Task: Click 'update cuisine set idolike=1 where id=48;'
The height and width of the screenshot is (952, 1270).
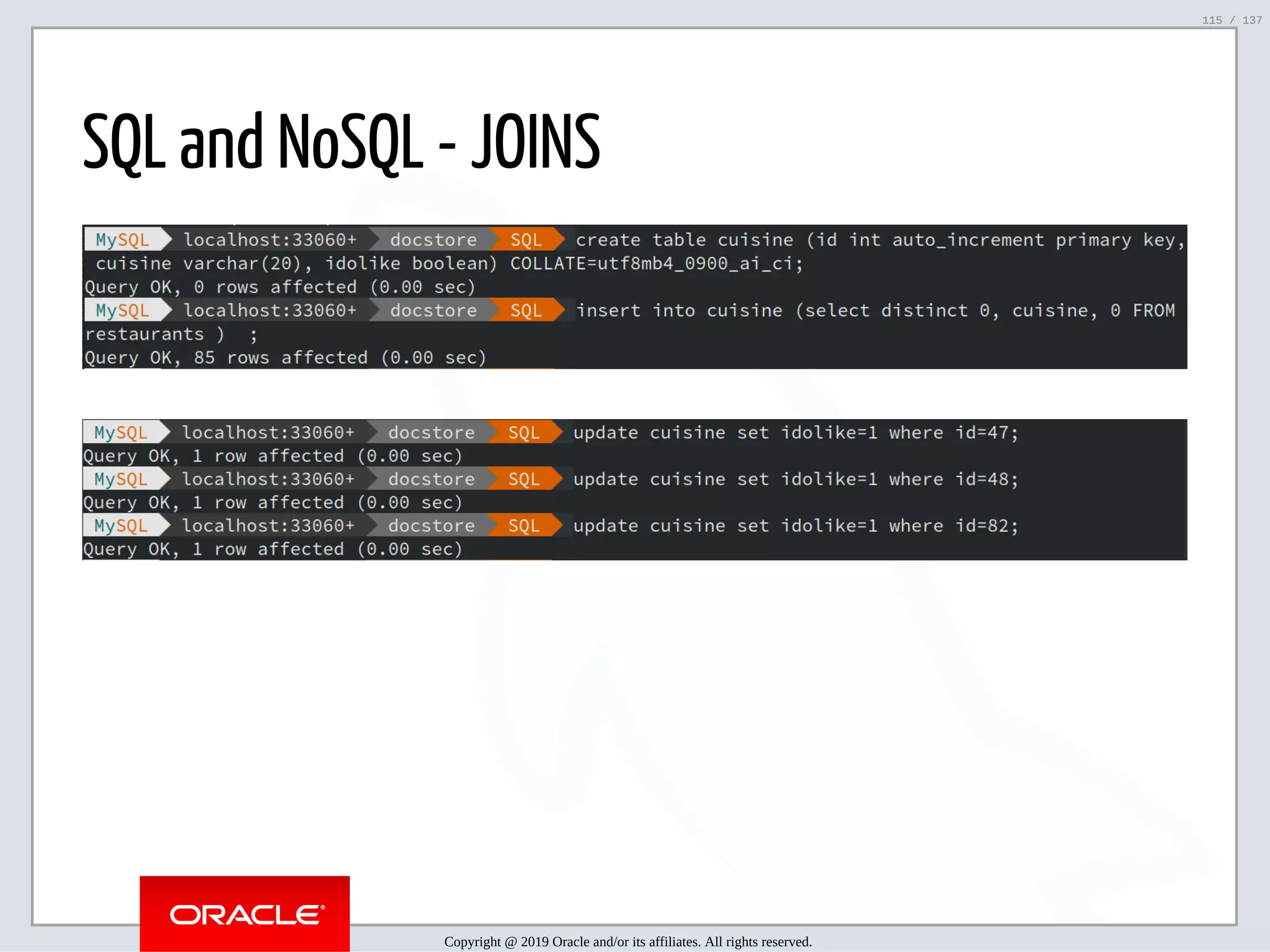Action: 796,479
